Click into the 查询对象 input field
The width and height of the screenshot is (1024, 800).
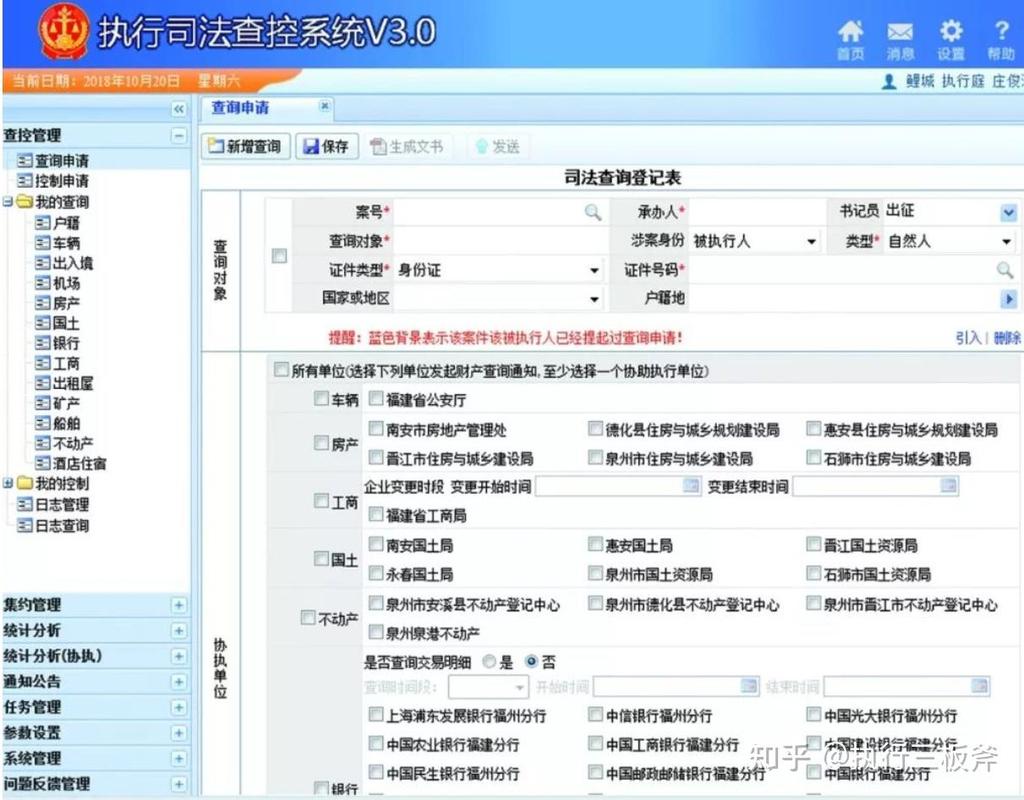(500, 241)
